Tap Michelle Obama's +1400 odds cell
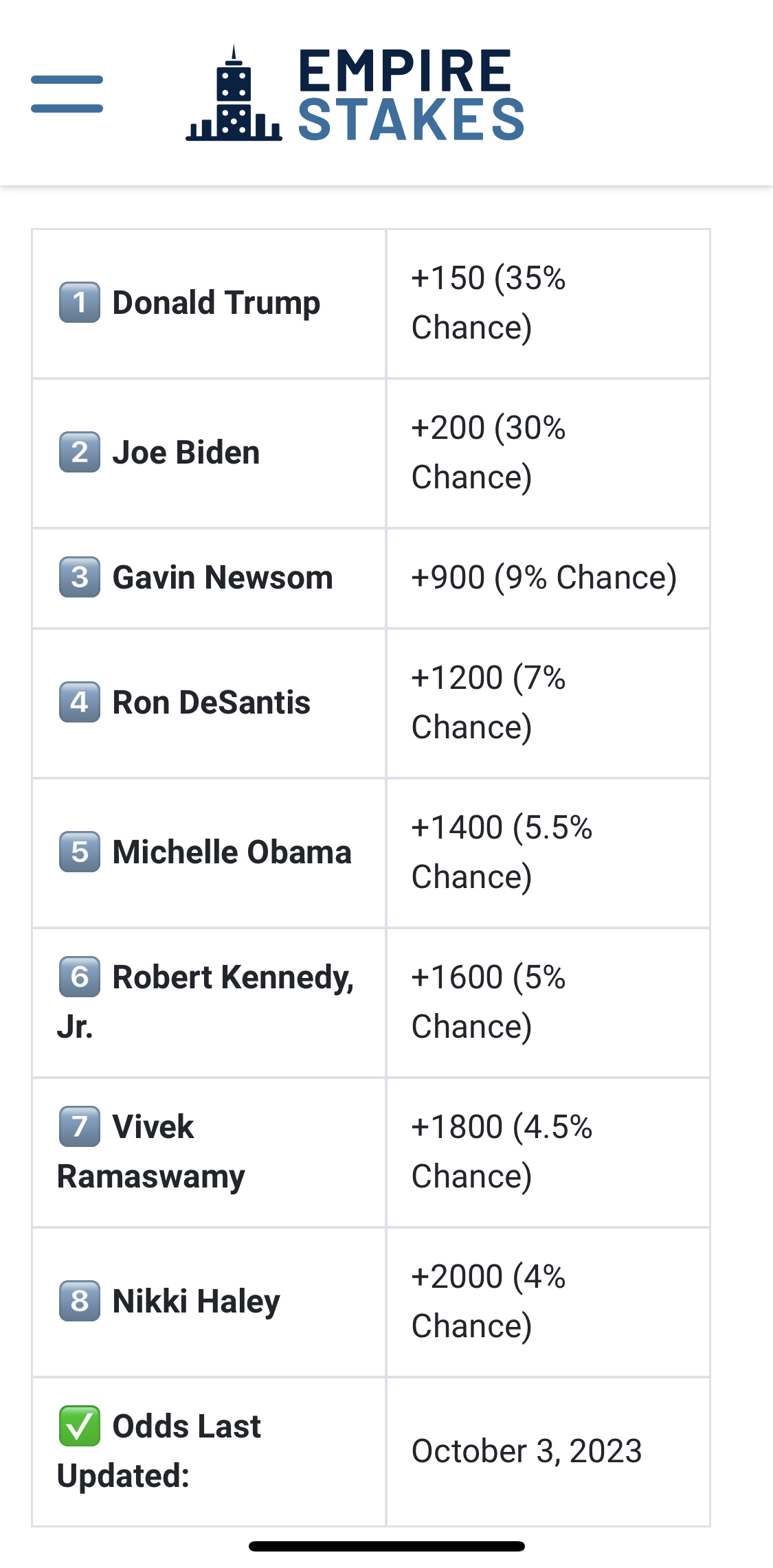 [548, 853]
